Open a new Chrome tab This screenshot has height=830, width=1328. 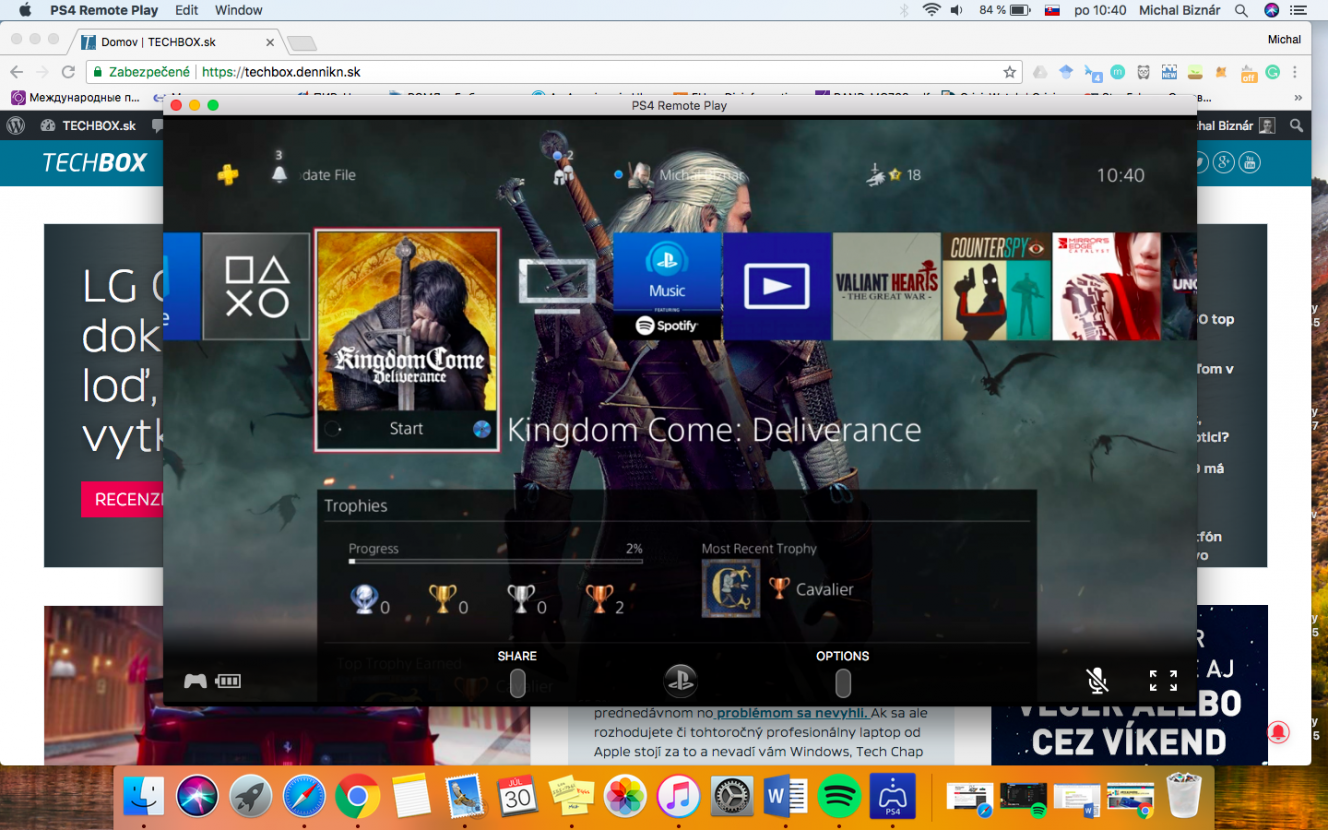pos(301,43)
